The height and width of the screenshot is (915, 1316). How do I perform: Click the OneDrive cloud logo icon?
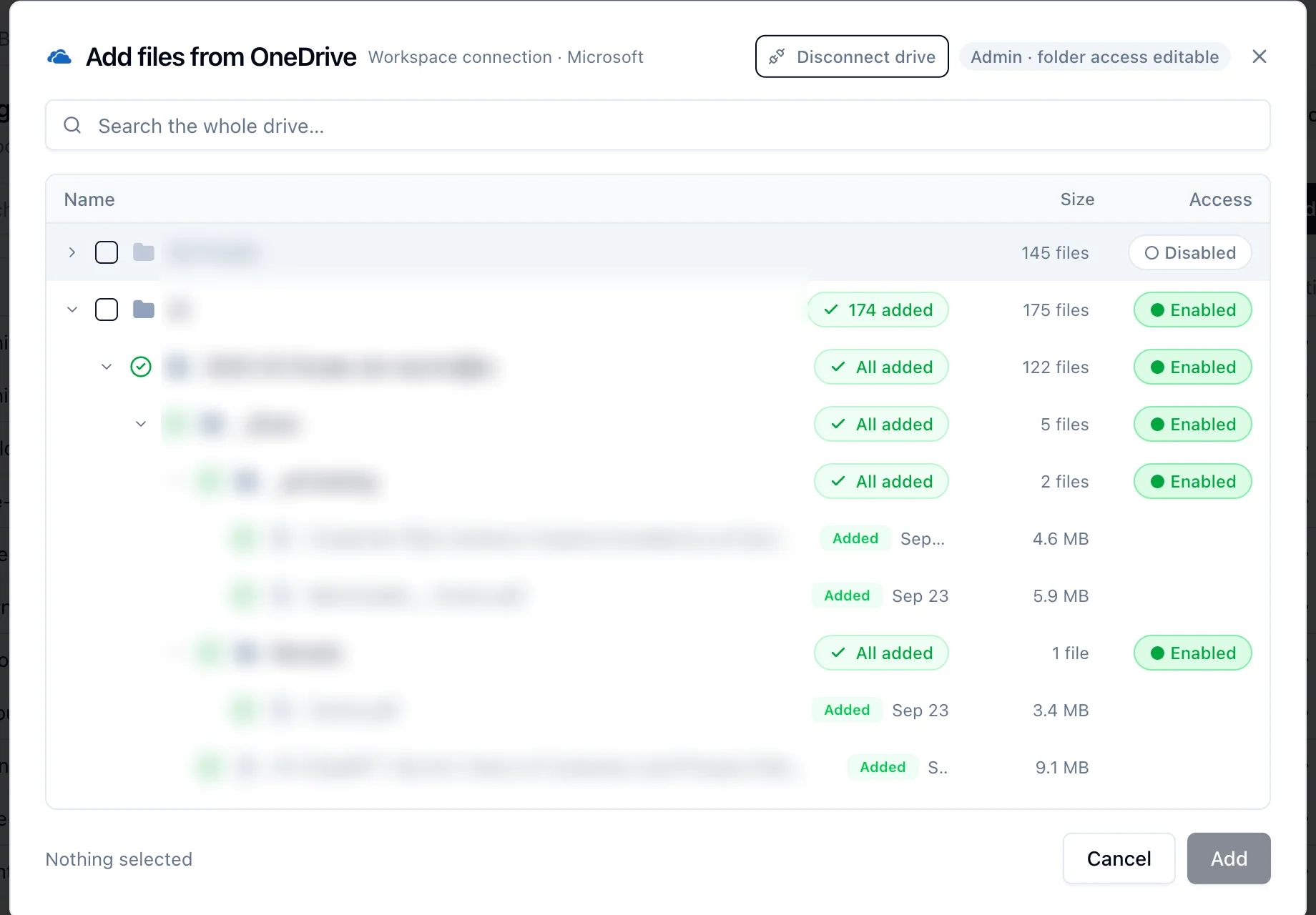point(59,56)
